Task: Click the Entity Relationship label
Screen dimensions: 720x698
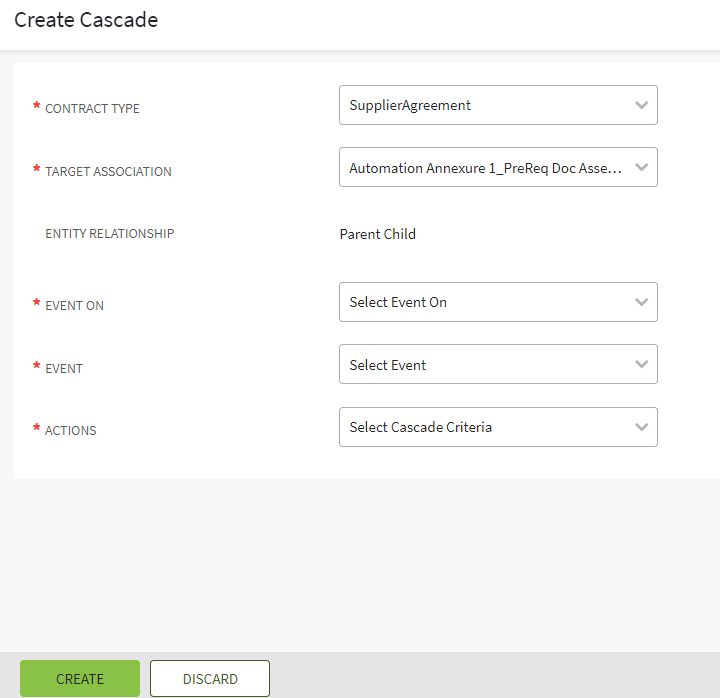Action: click(110, 233)
